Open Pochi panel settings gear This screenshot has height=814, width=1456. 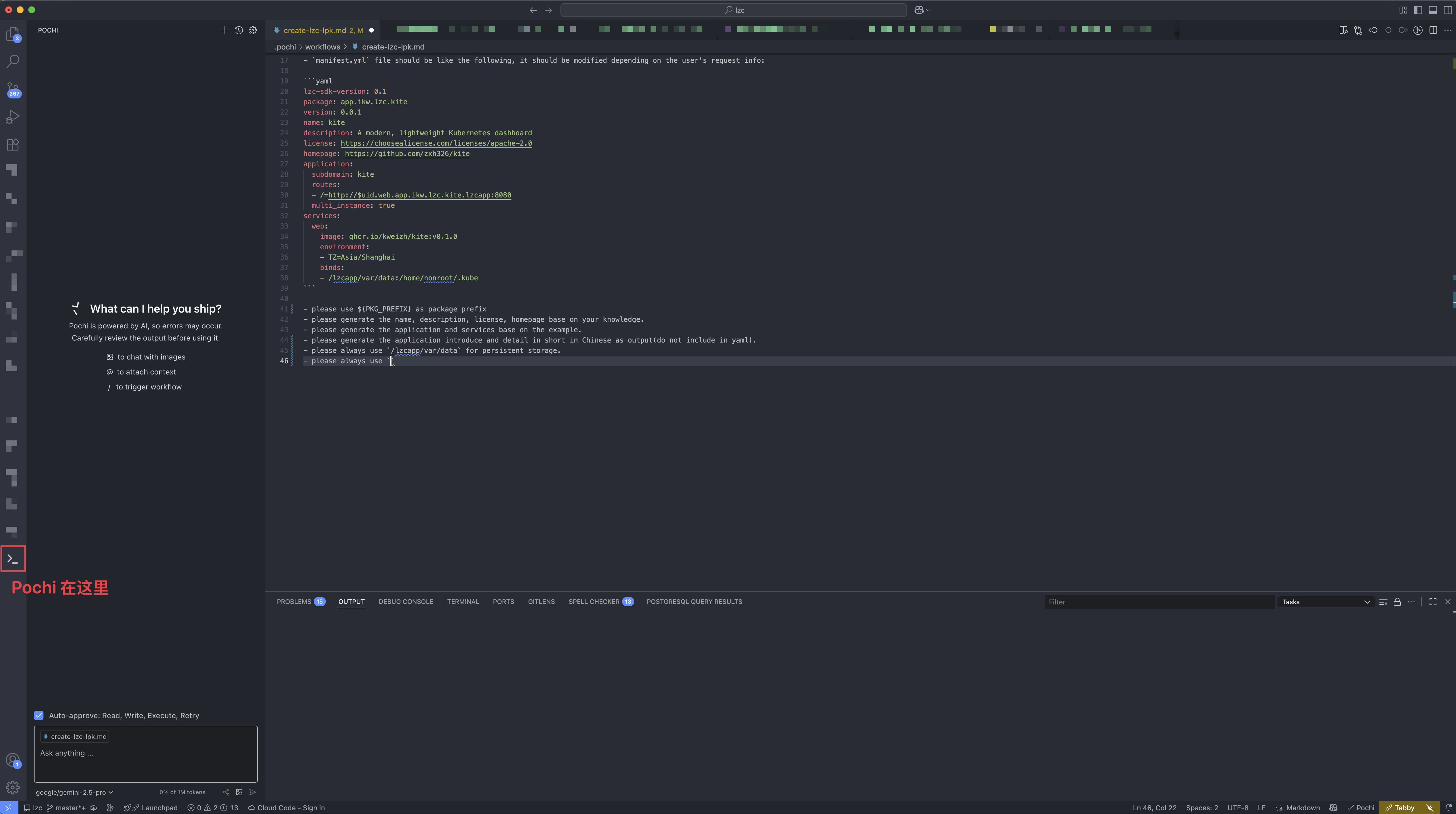click(253, 30)
